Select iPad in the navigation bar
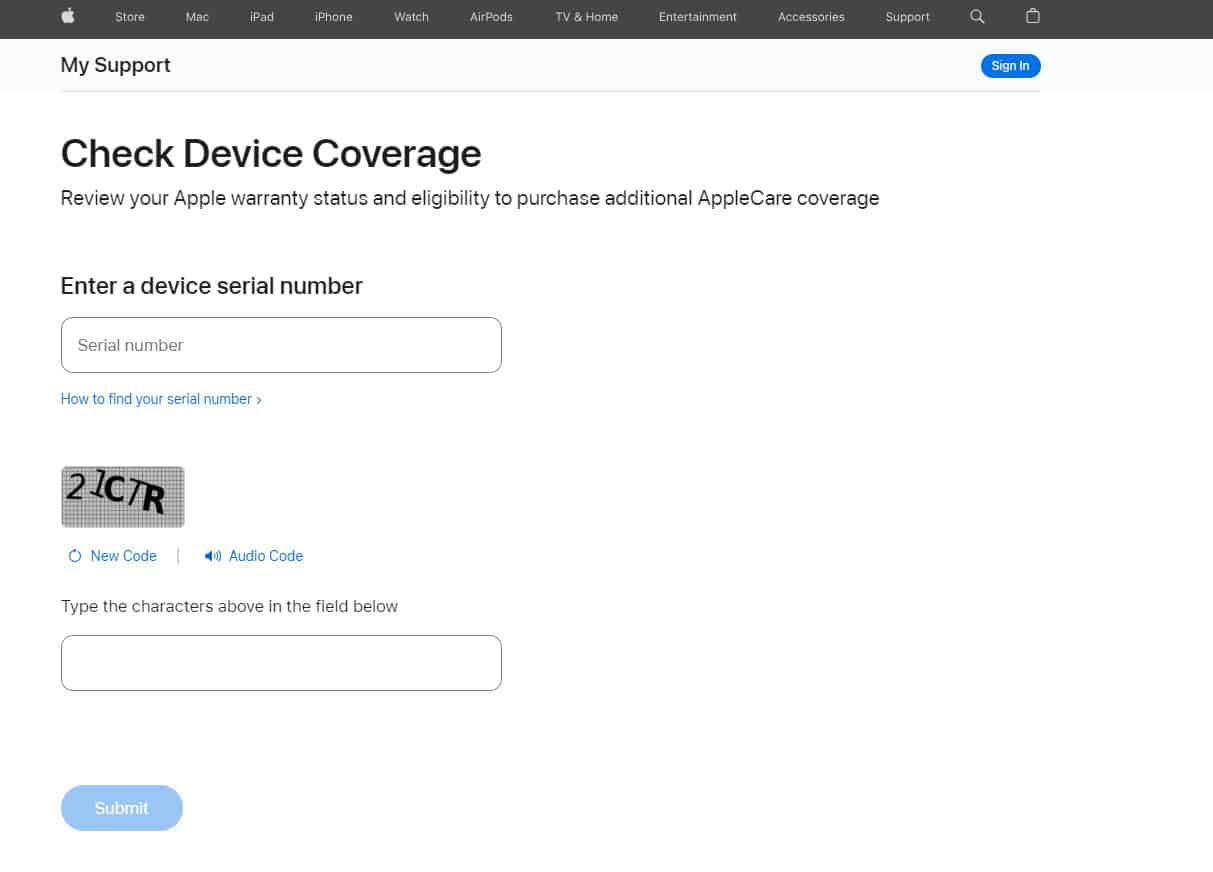1213x872 pixels. coord(262,17)
